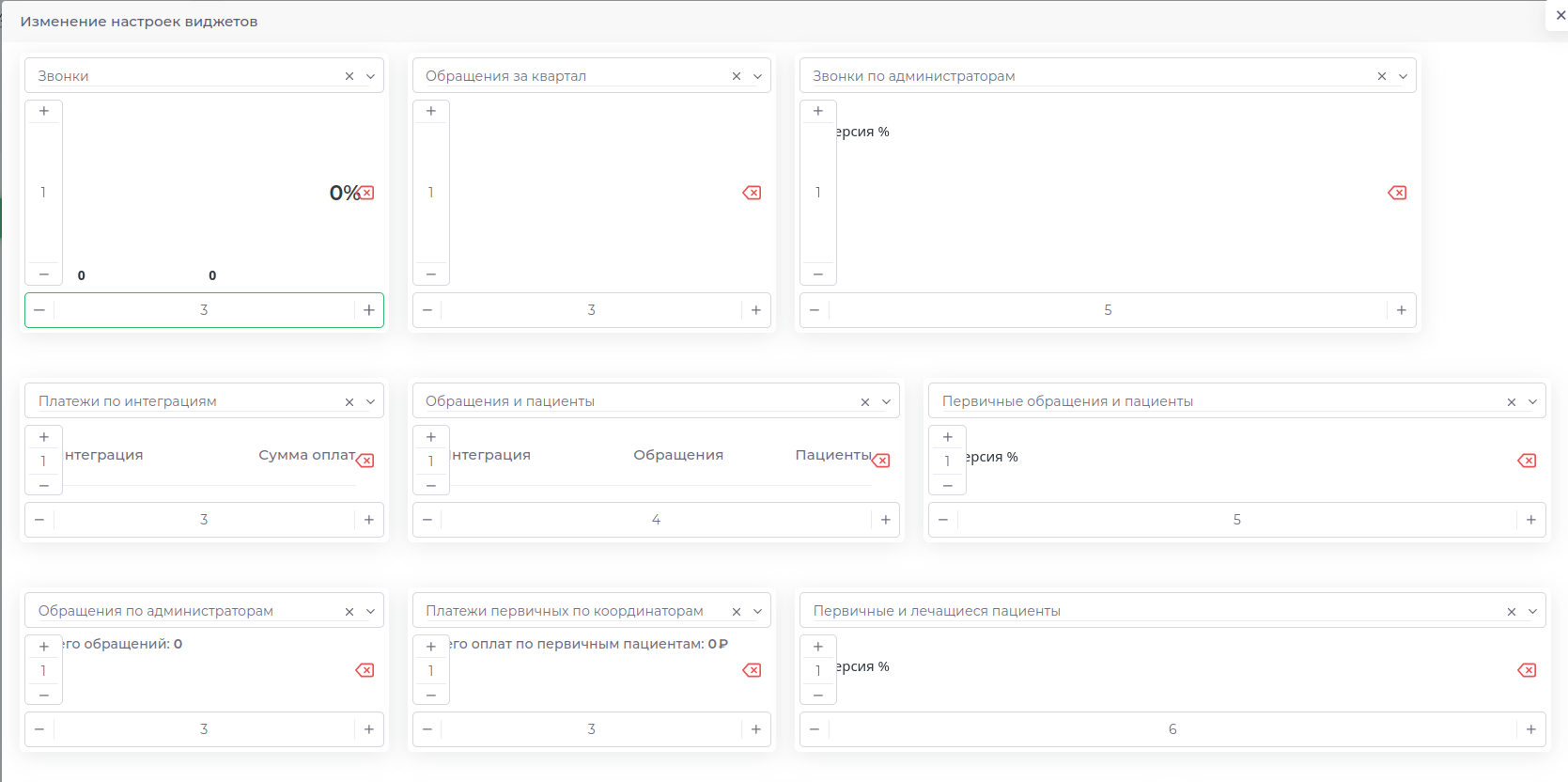Increase height of Первичные обращения и пациенты

click(948, 437)
